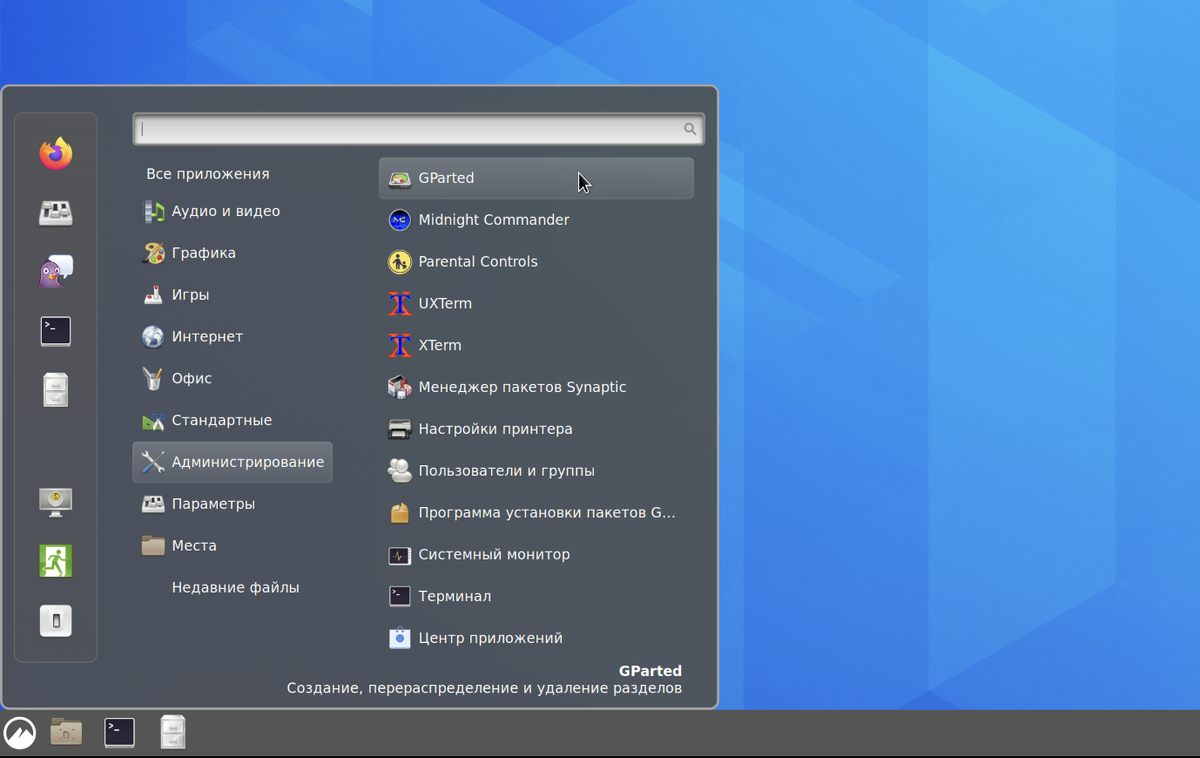Click the Системный монитор label
The height and width of the screenshot is (758, 1200).
[494, 555]
